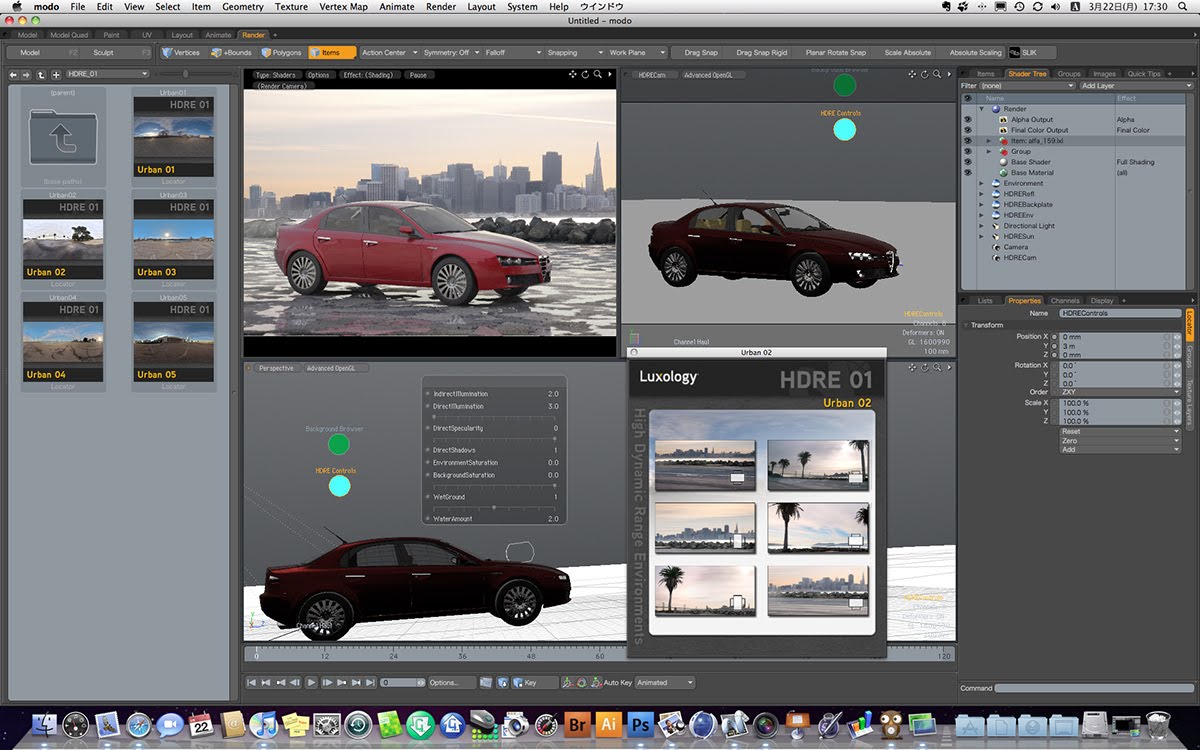
Task: Activate Items selection mode
Action: pyautogui.click(x=331, y=52)
